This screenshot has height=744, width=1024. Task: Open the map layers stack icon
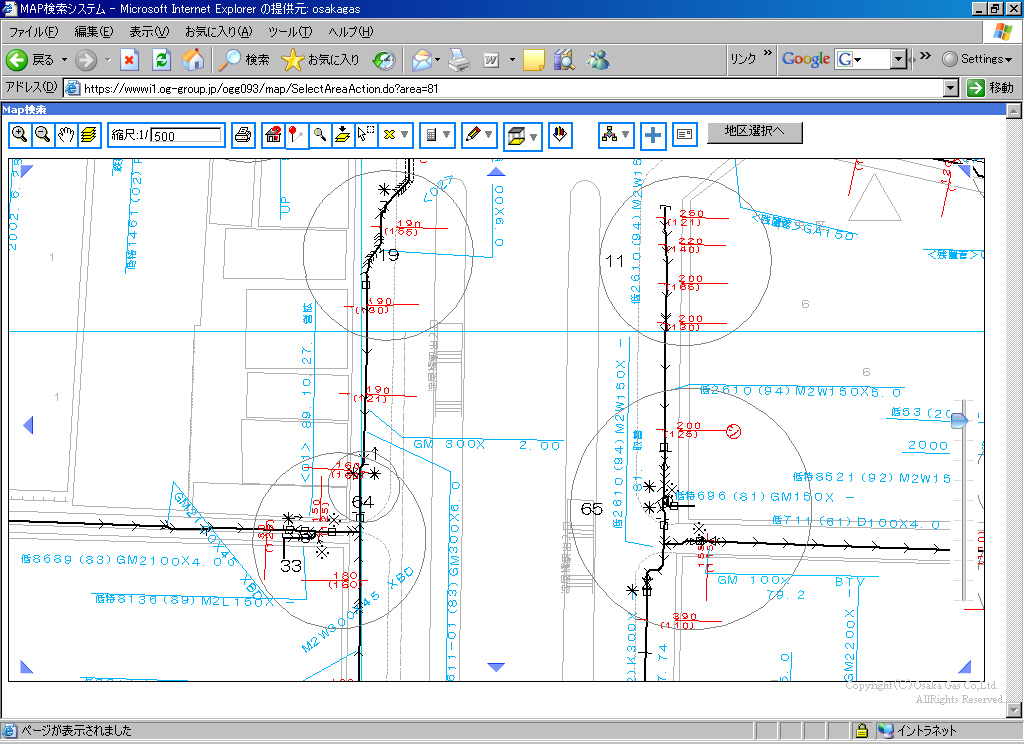(x=90, y=135)
